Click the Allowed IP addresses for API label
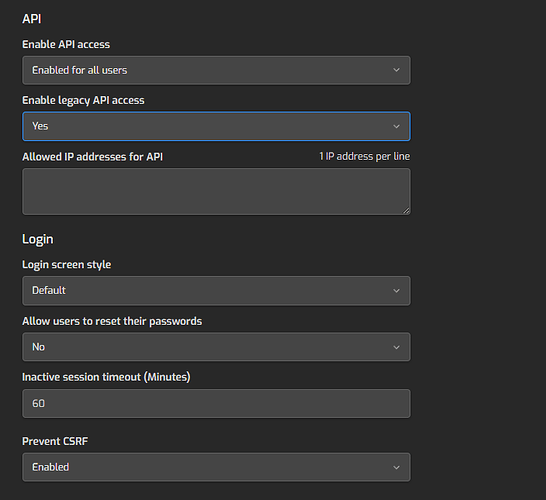This screenshot has width=546, height=500. click(x=93, y=157)
